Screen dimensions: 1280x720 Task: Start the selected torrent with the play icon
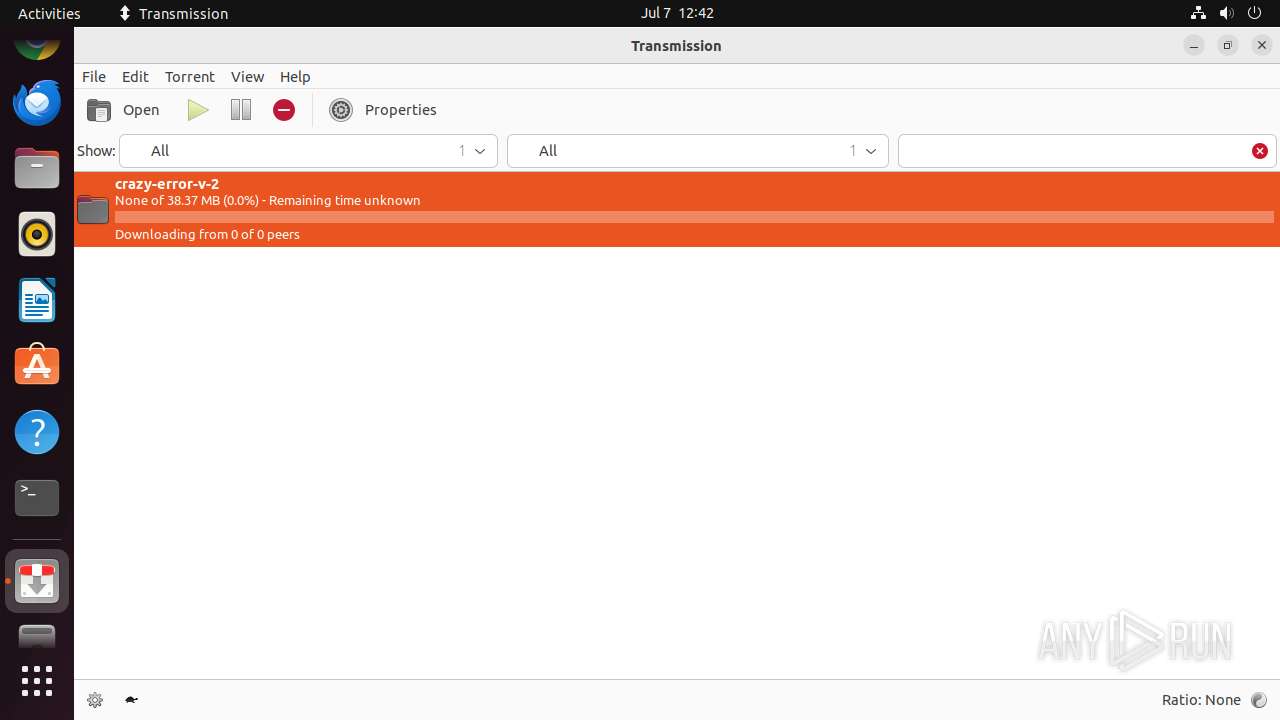click(198, 110)
